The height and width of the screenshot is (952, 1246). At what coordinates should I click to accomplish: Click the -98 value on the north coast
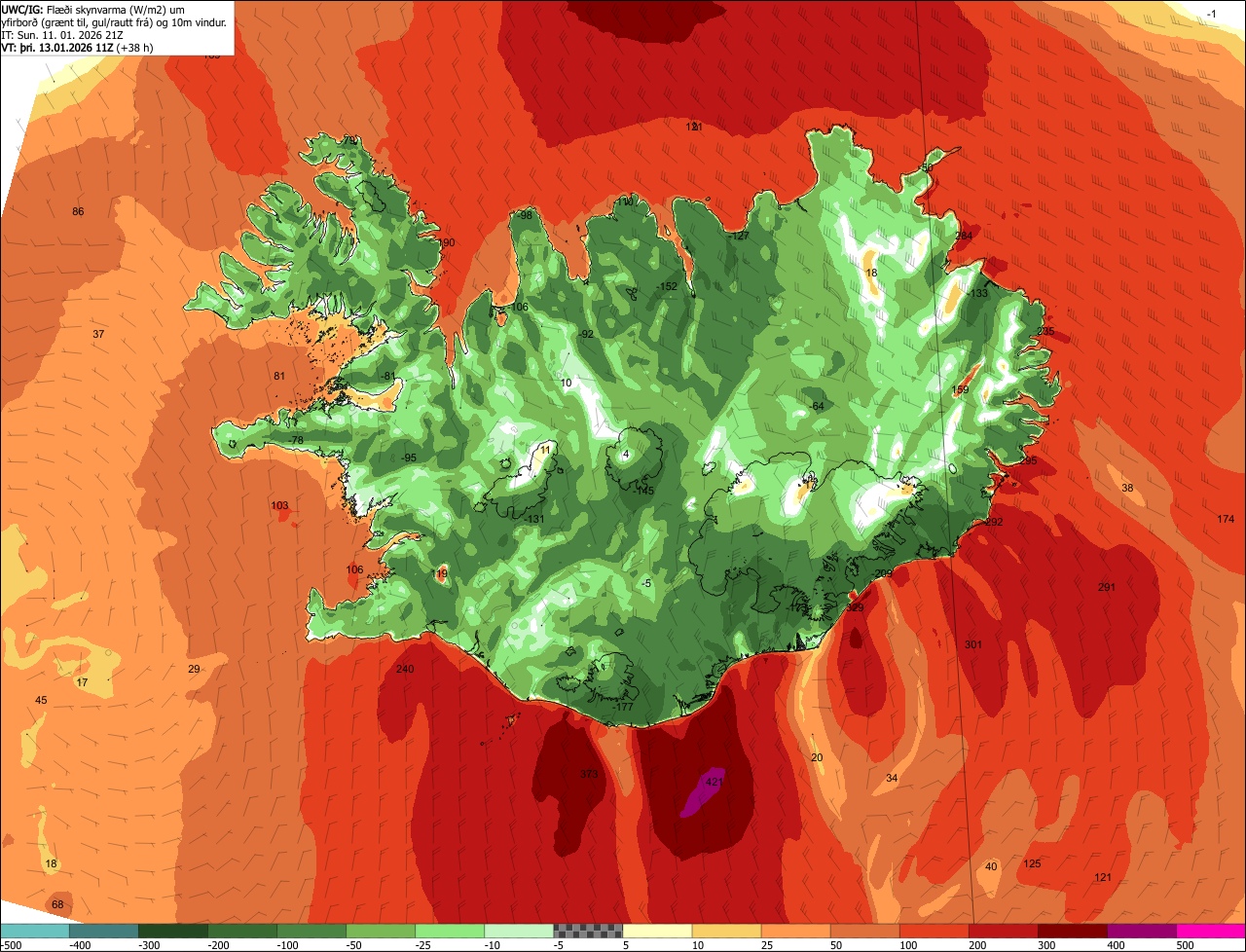pos(525,215)
